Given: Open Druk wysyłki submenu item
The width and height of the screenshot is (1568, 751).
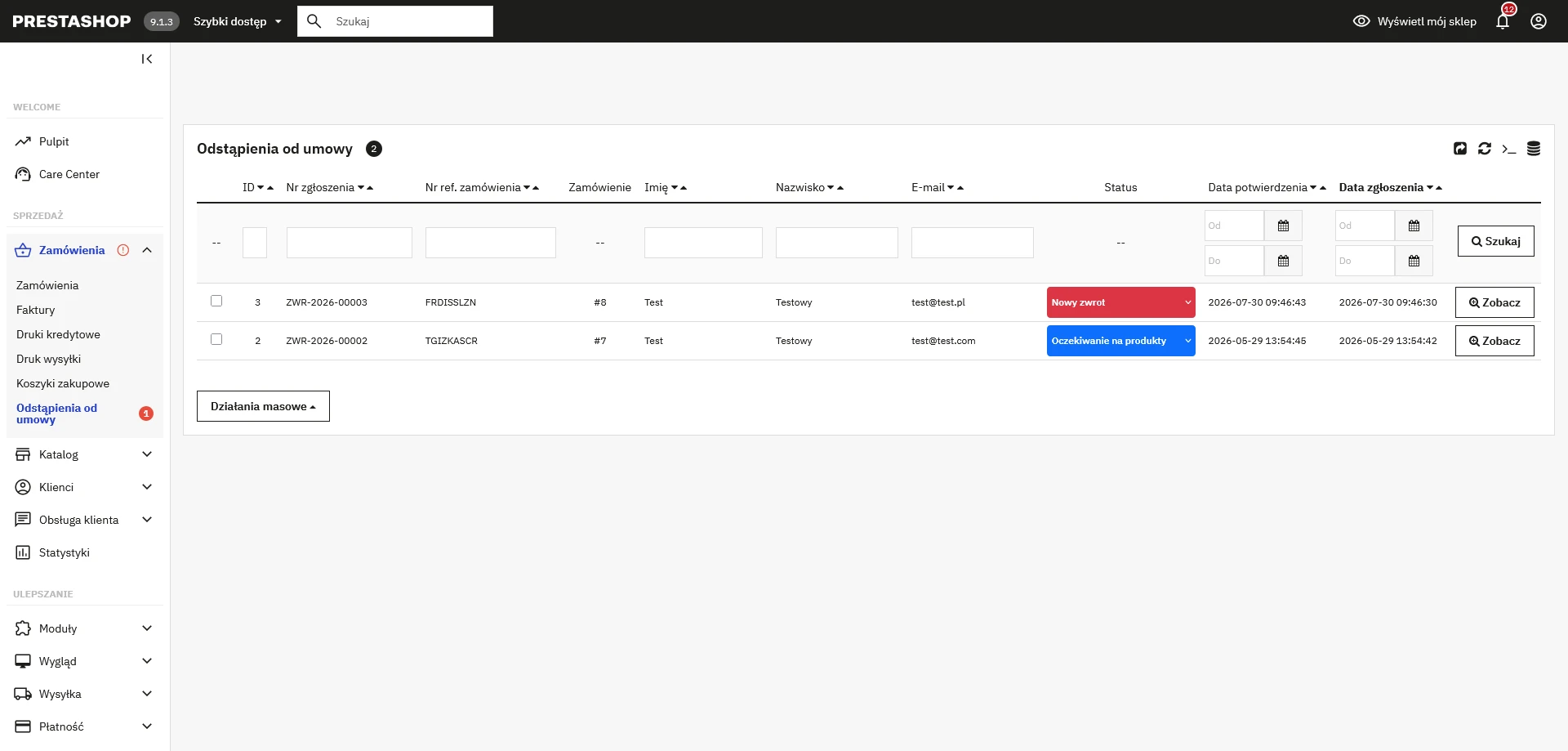Looking at the screenshot, I should click(x=48, y=359).
